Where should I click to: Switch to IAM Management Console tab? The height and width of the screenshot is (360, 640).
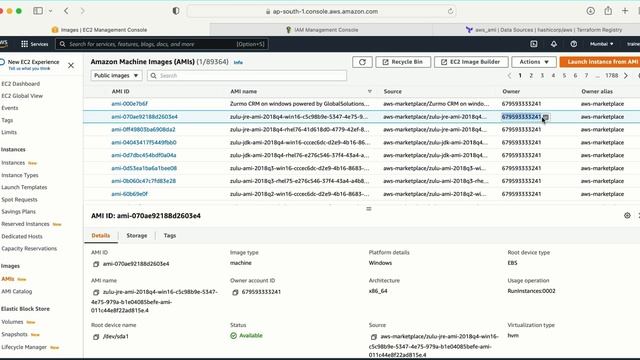[322, 29]
